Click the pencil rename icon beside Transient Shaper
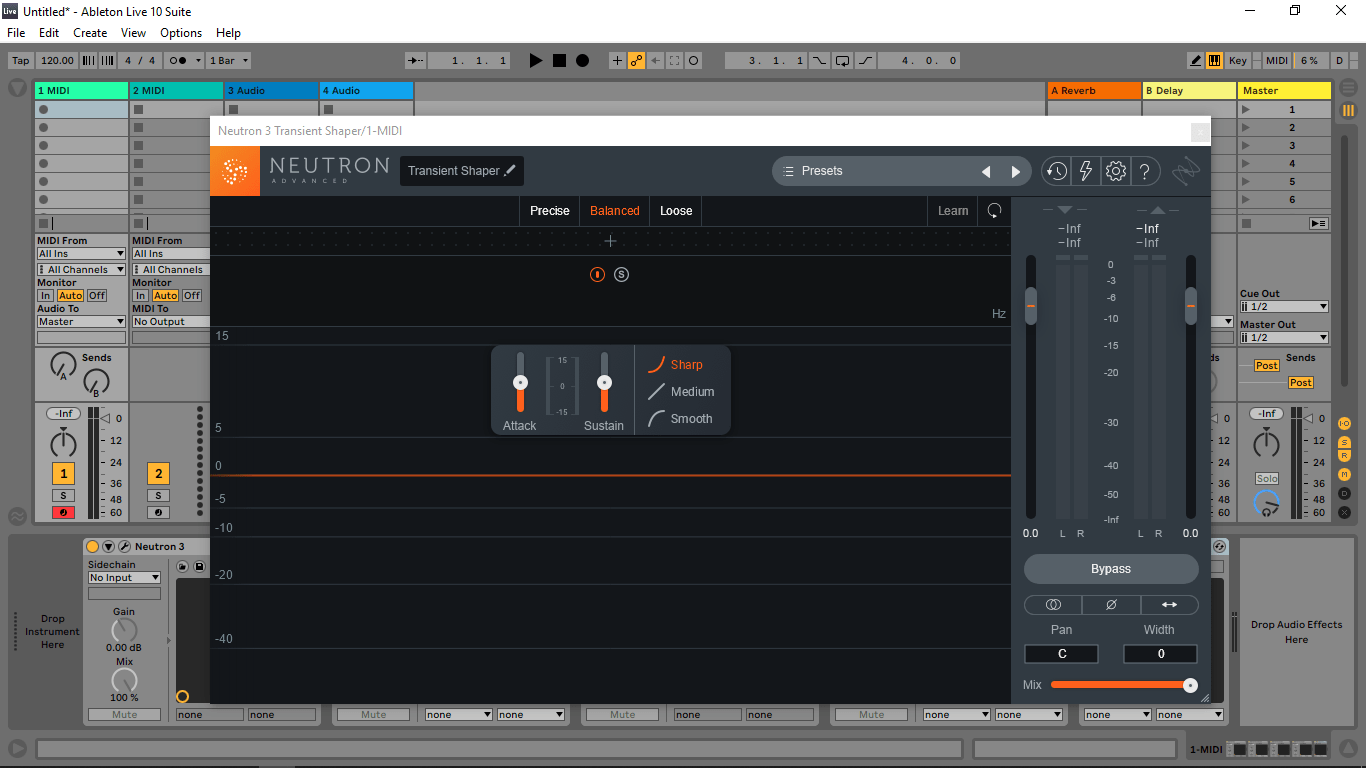The width and height of the screenshot is (1366, 768). tap(510, 171)
